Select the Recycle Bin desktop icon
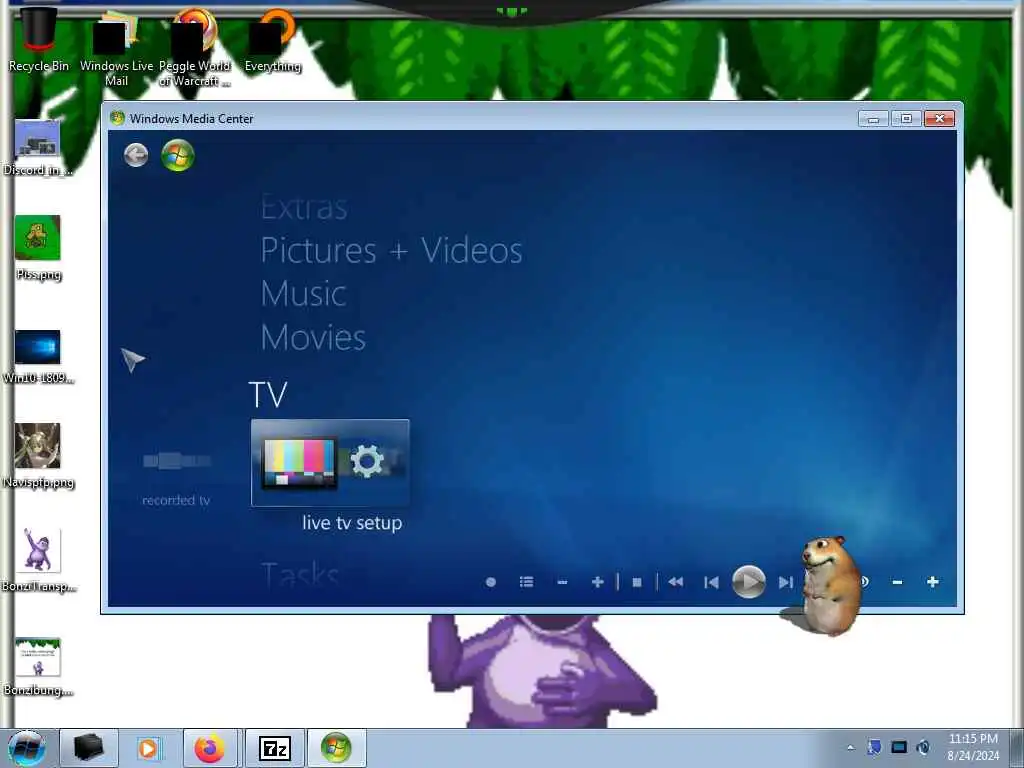 39,39
